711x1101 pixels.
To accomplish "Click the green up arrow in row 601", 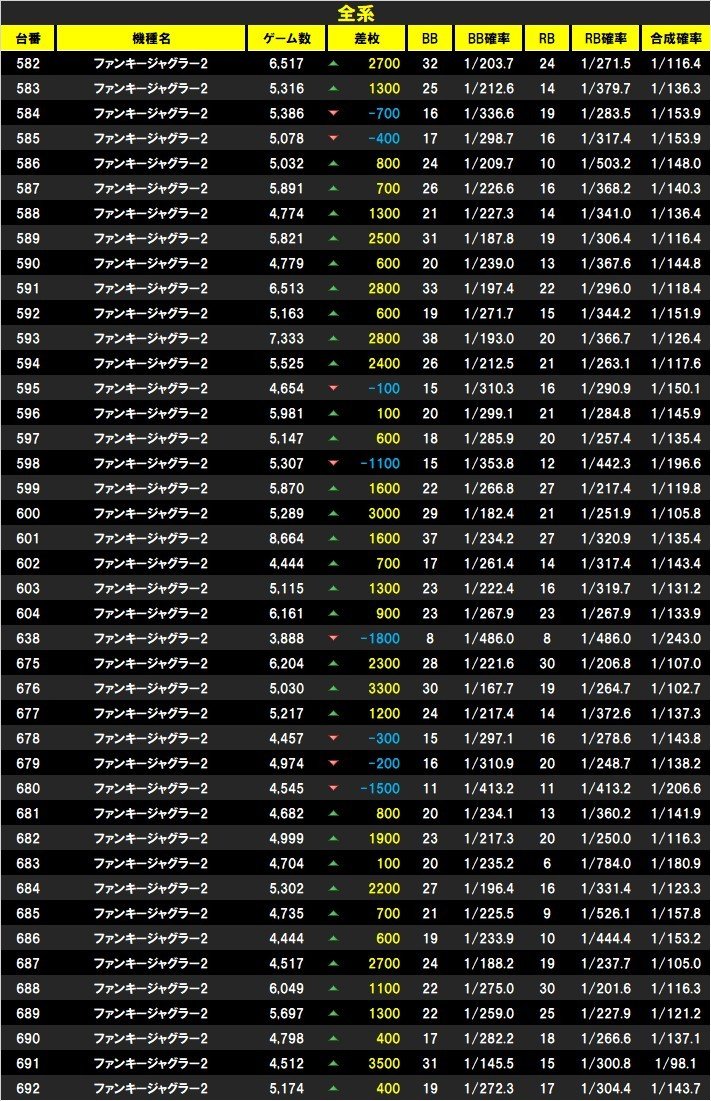I will tap(333, 539).
